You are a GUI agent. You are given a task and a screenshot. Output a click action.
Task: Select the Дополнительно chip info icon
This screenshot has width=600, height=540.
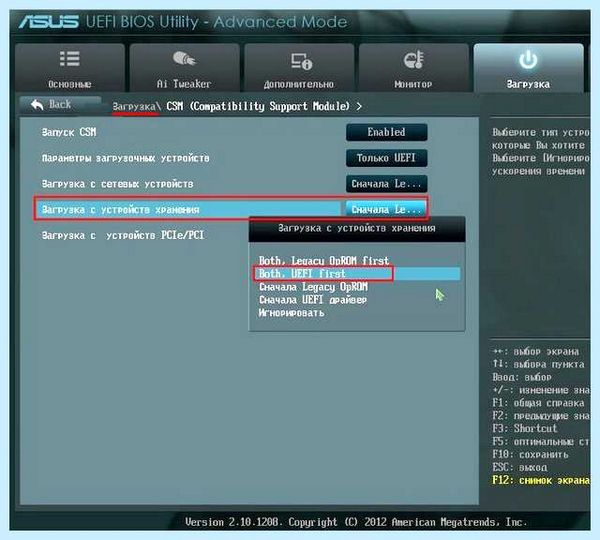point(301,61)
